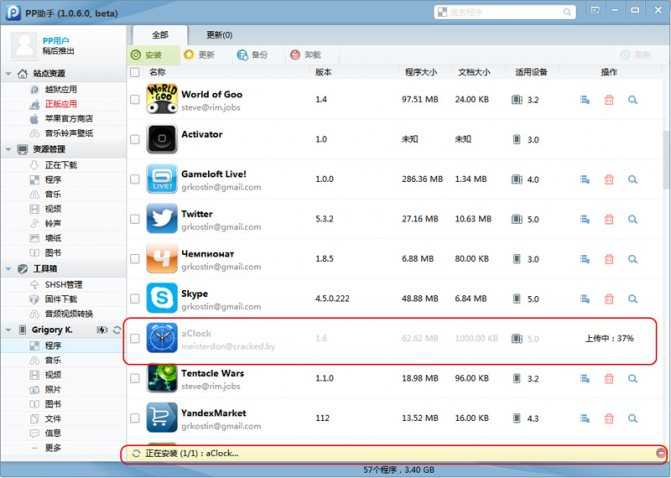Screen dimensions: 671x478
Task: Switch to the updates (0) tab
Action: coord(219,35)
